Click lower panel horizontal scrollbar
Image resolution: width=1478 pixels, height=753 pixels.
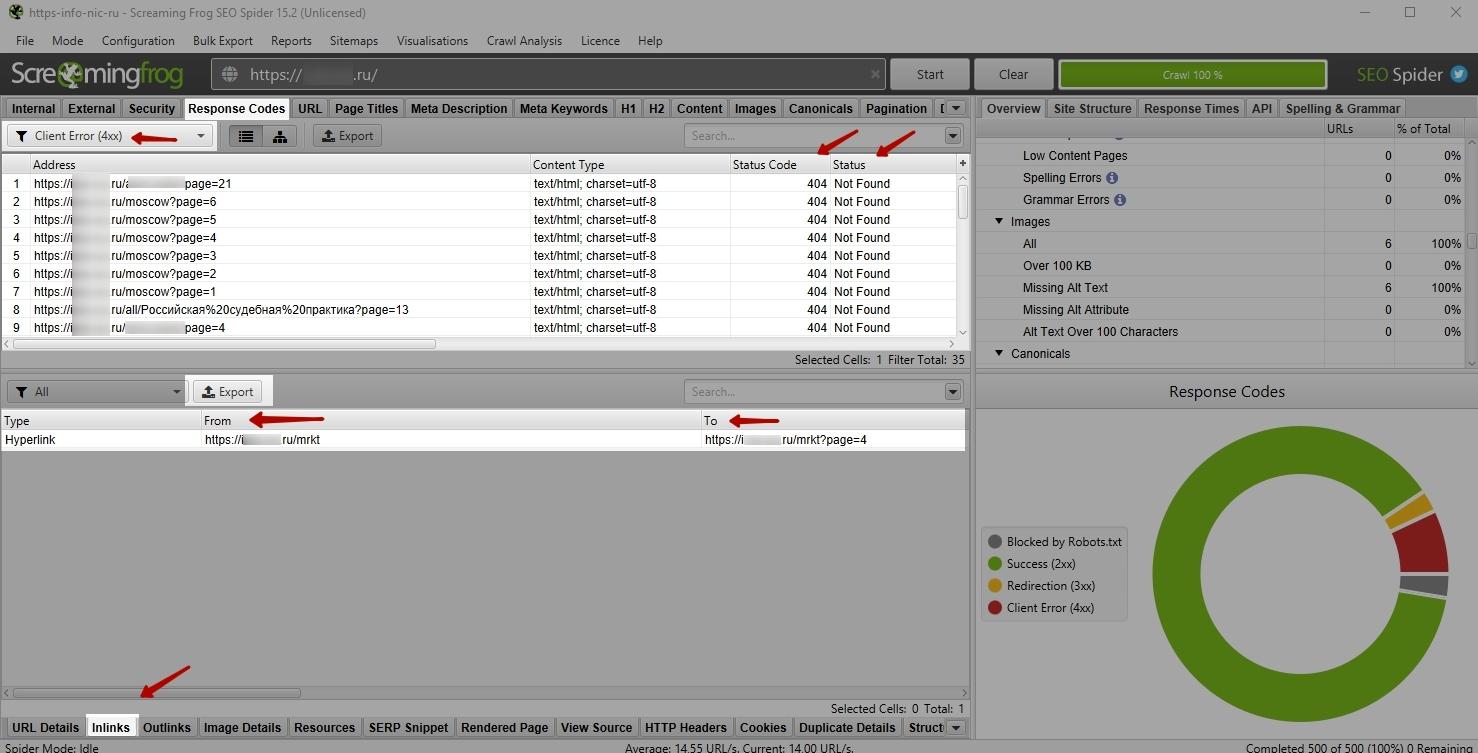156,692
